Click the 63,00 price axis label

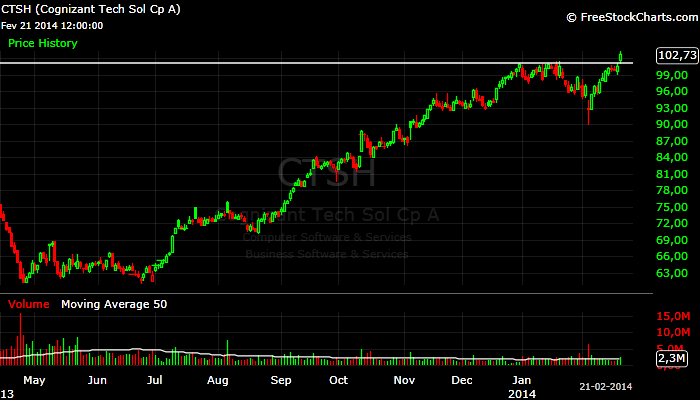672,273
